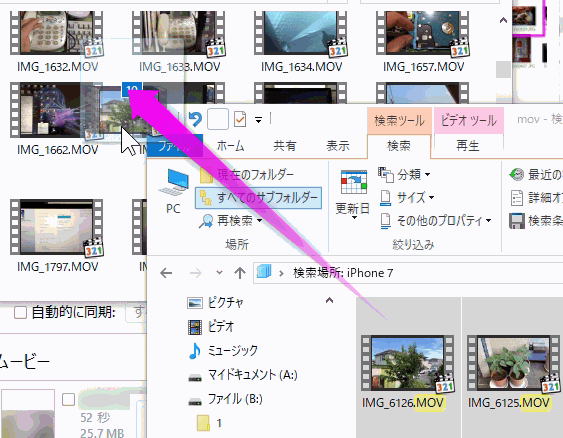
Task: Toggle the 自動的に同期 checkbox
Action: coord(20,312)
